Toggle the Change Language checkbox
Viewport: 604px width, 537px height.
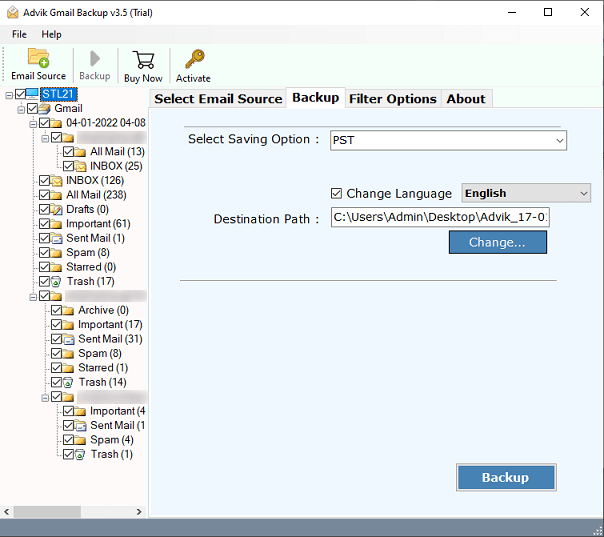tap(336, 193)
